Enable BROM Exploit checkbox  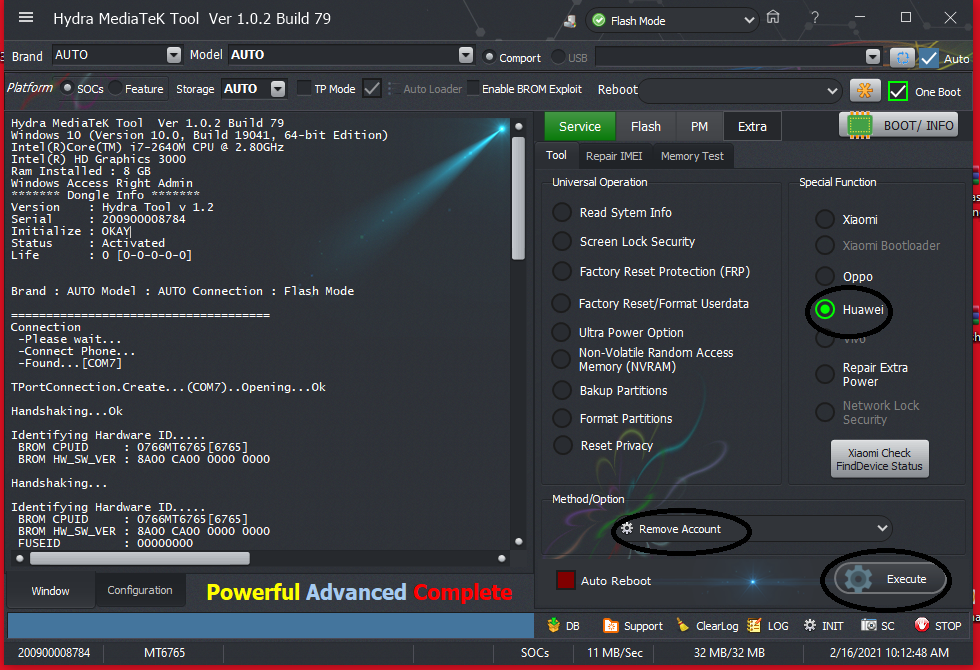click(473, 89)
